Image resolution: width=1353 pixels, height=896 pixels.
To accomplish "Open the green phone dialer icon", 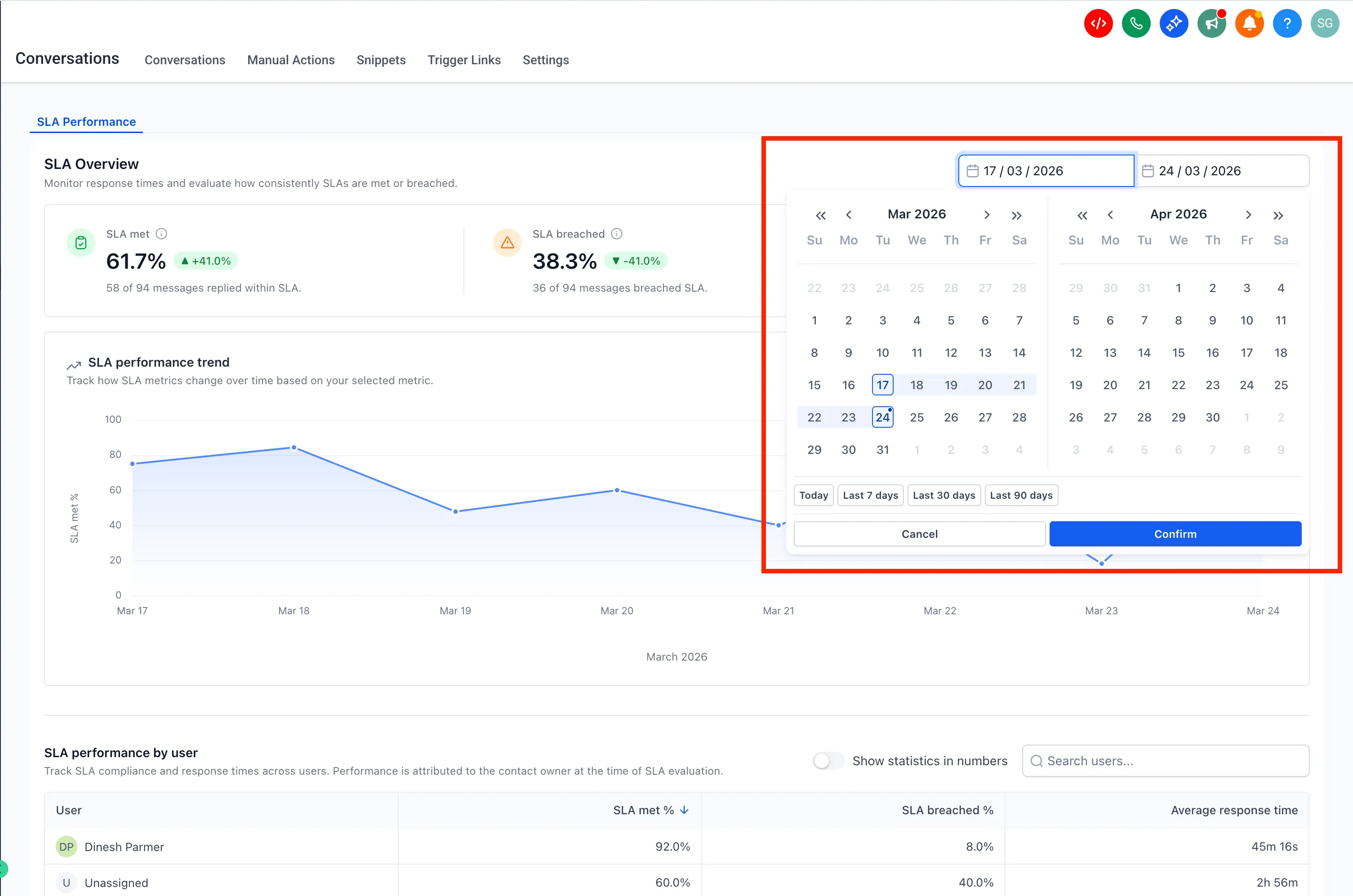I will click(1136, 23).
